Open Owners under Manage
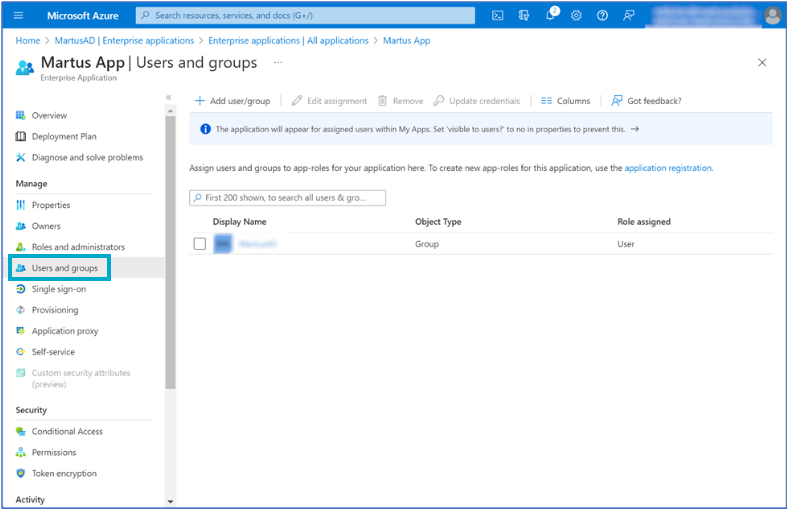 click(x=46, y=226)
